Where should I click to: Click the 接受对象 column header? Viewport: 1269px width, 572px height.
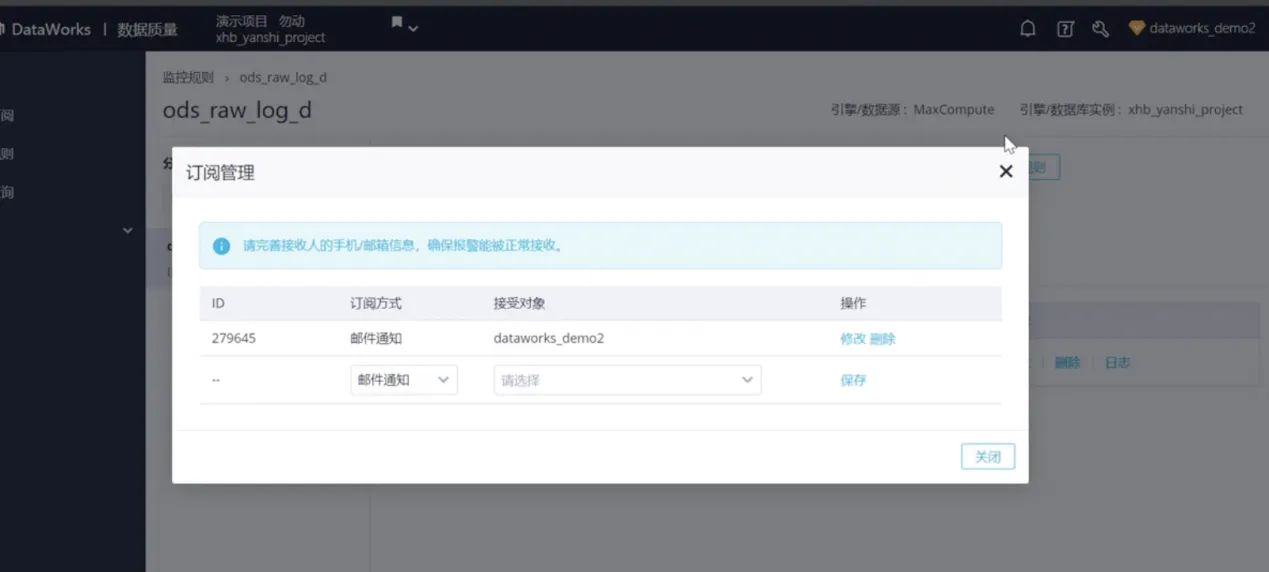pyautogui.click(x=519, y=303)
